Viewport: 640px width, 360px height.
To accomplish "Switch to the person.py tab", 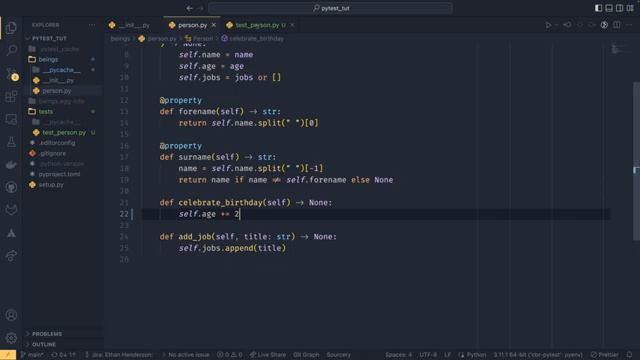I will click(192, 25).
